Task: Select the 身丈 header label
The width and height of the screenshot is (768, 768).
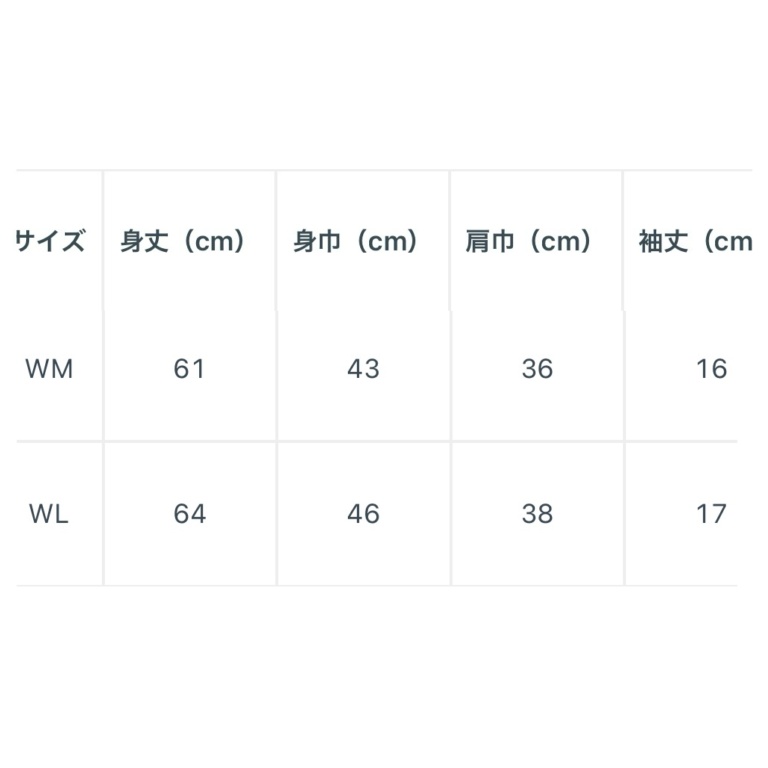Action: tap(144, 242)
